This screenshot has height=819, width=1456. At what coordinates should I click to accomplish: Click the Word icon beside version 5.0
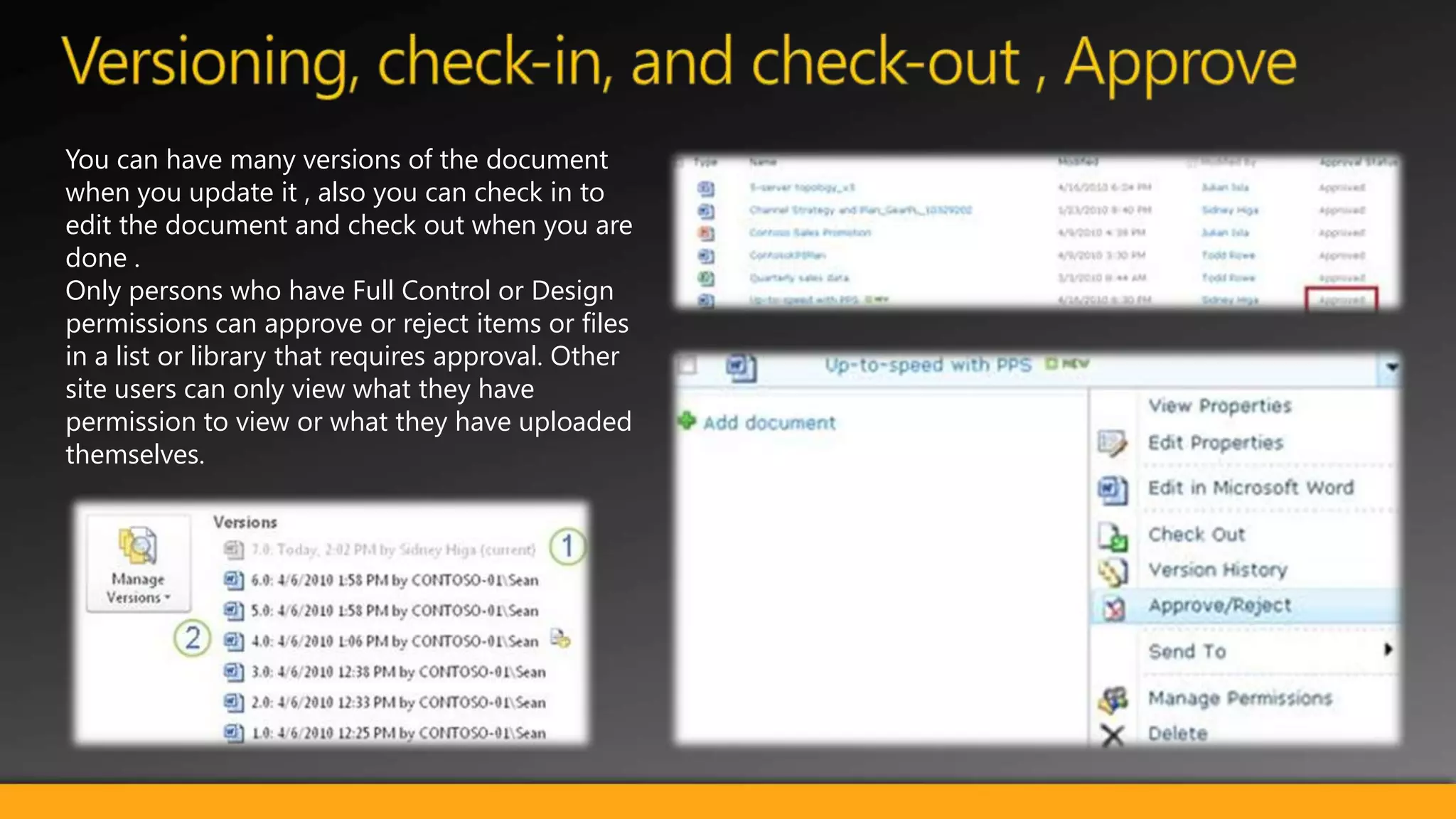click(234, 611)
